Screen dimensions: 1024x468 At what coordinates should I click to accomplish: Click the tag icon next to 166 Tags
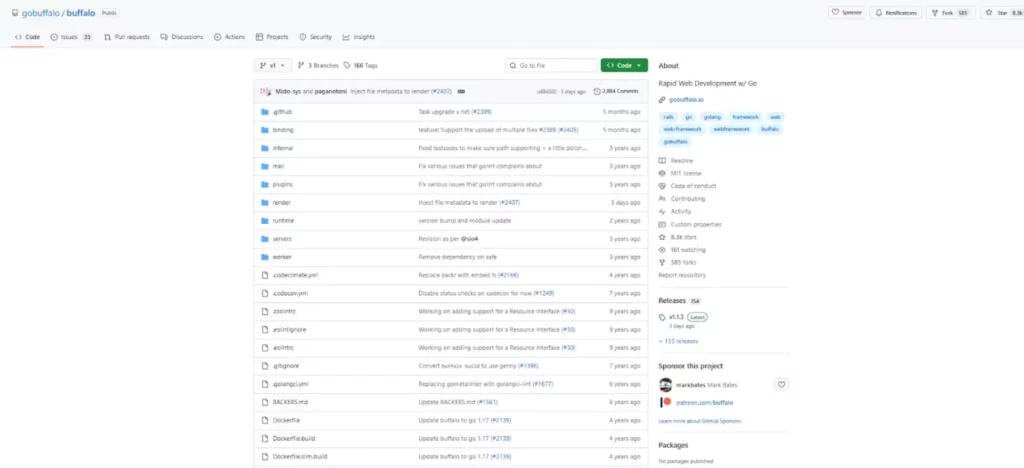[x=347, y=65]
